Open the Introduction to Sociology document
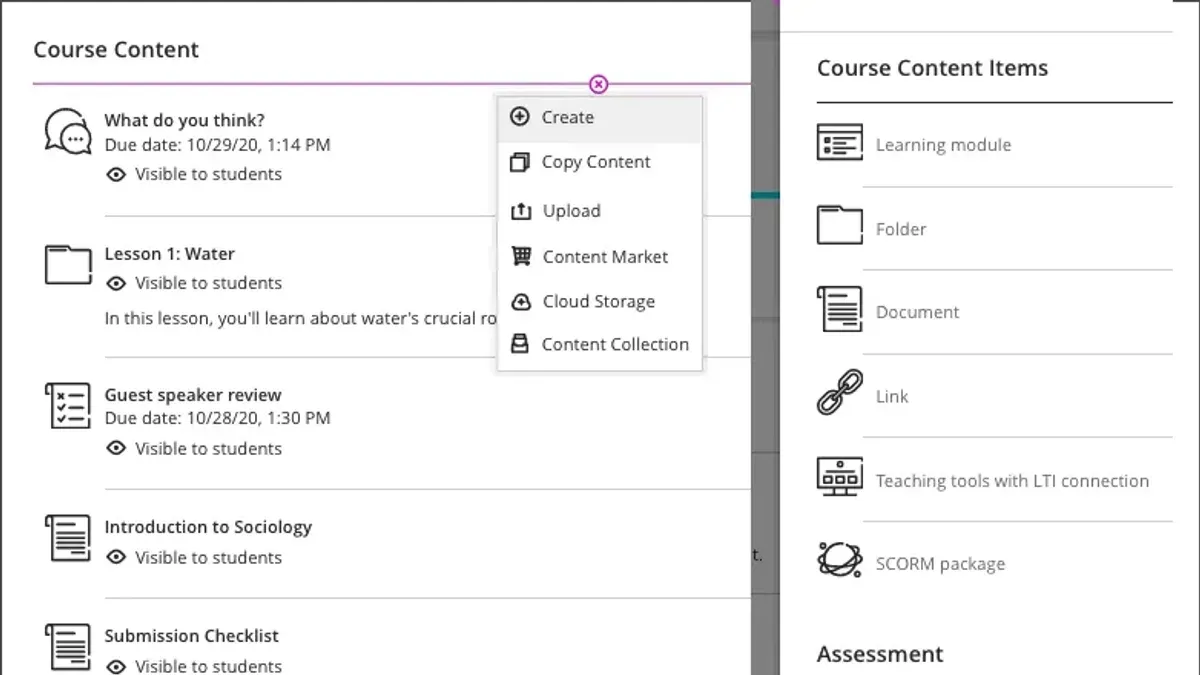1200x675 pixels. coord(208,527)
